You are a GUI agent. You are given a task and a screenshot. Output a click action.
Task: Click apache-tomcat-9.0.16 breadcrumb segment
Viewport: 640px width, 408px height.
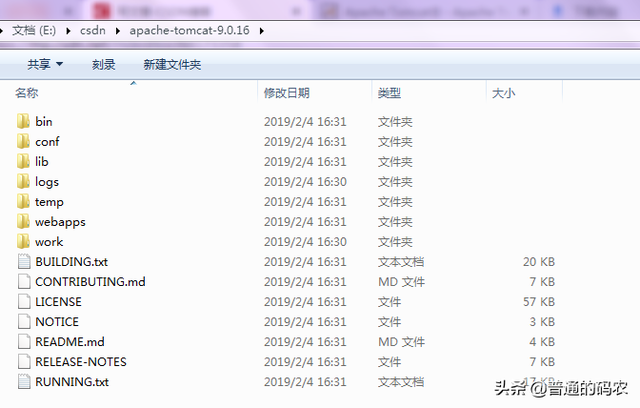click(x=189, y=30)
